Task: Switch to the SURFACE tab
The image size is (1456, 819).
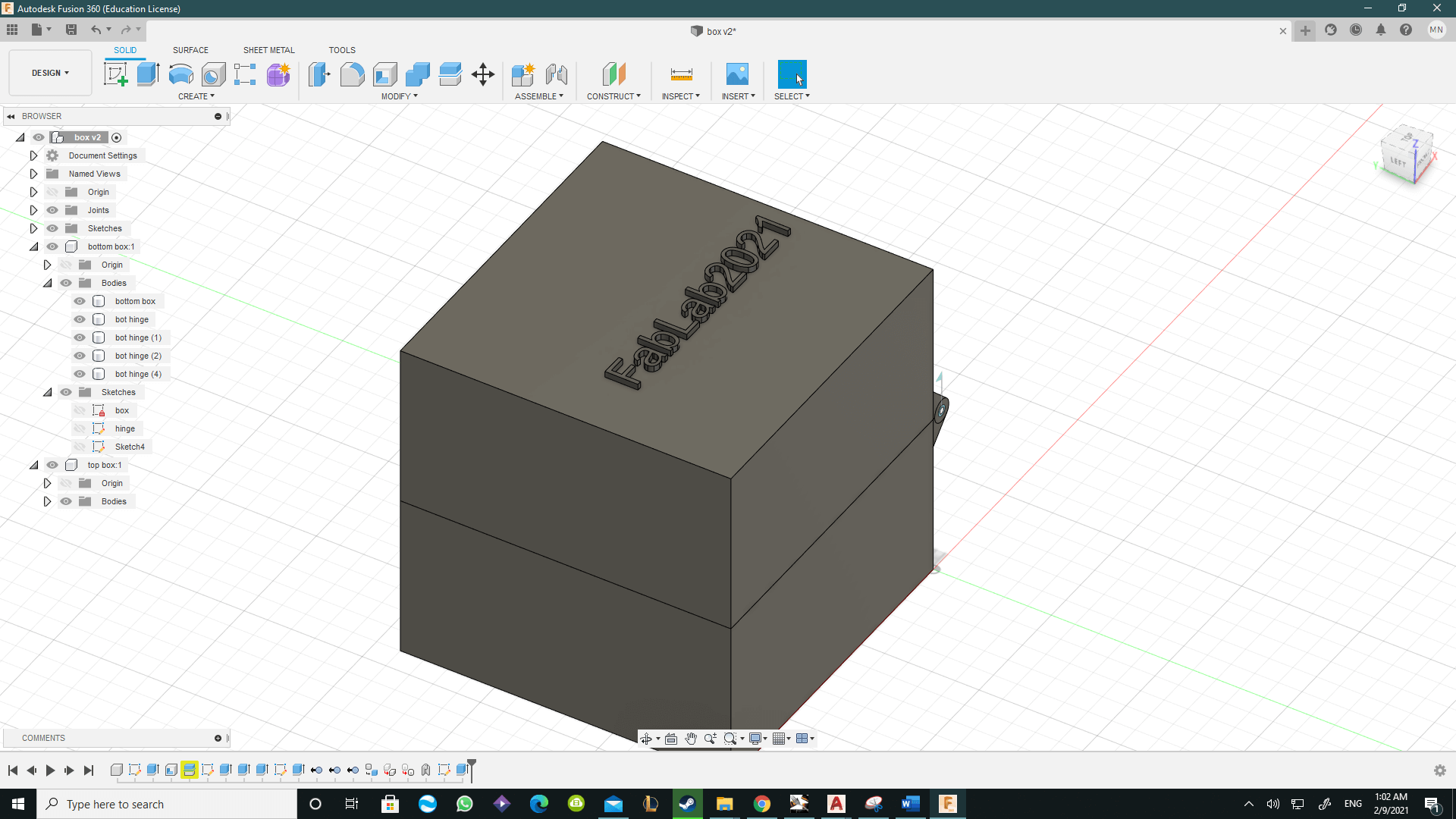Action: (x=190, y=50)
